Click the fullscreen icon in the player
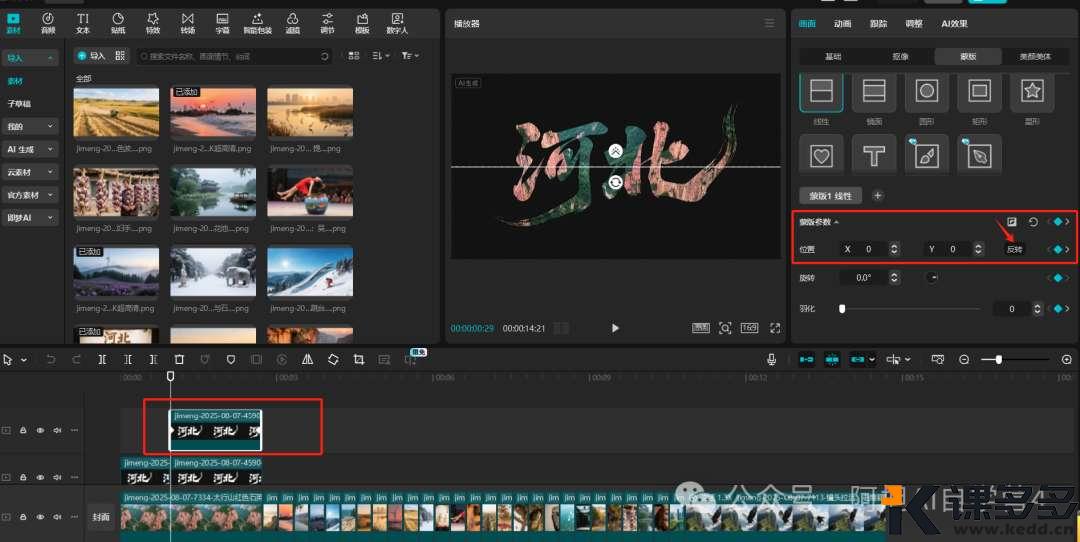This screenshot has width=1080, height=542. [x=775, y=328]
